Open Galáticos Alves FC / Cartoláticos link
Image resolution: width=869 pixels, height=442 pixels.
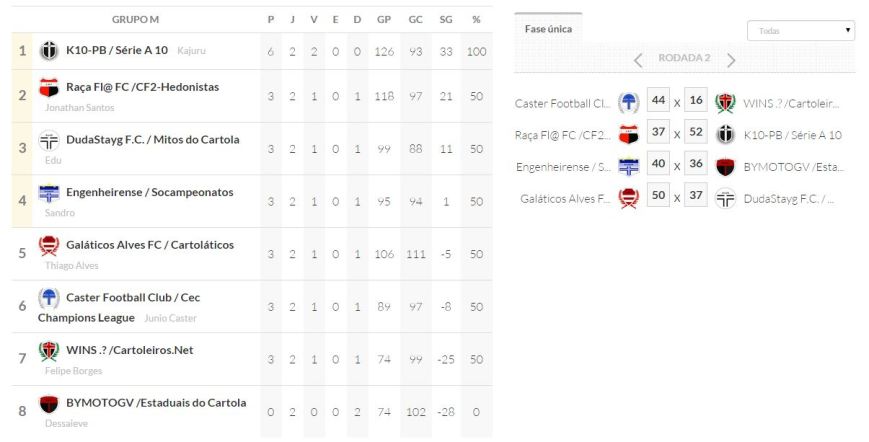coord(150,245)
